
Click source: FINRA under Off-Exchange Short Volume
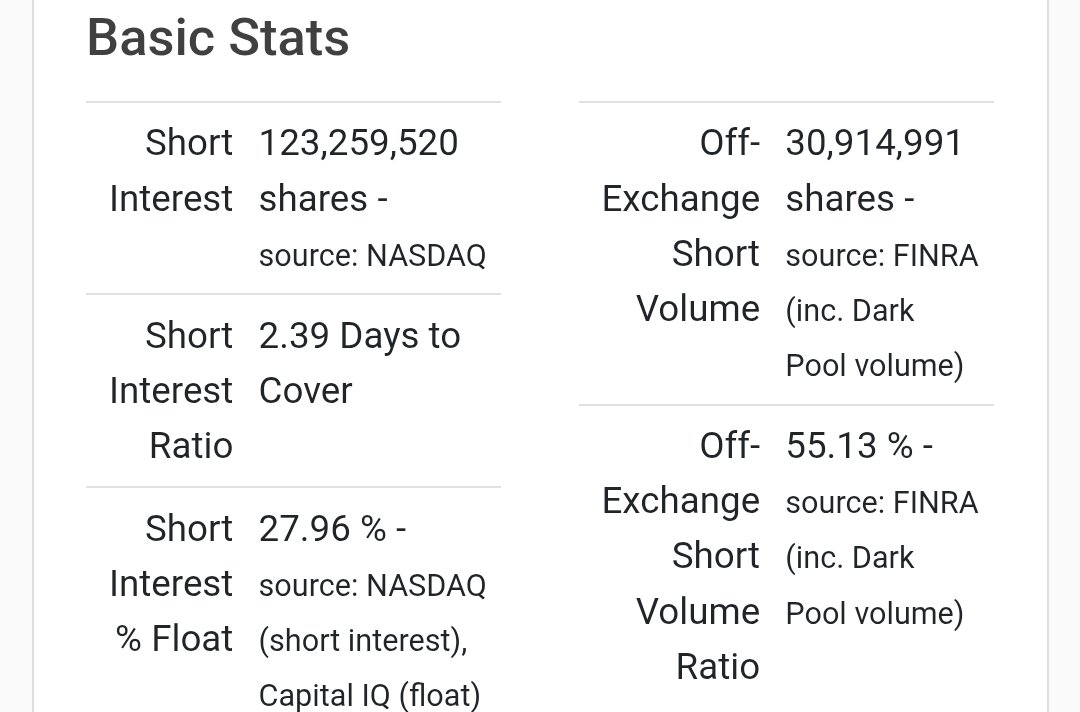pyautogui.click(x=882, y=255)
